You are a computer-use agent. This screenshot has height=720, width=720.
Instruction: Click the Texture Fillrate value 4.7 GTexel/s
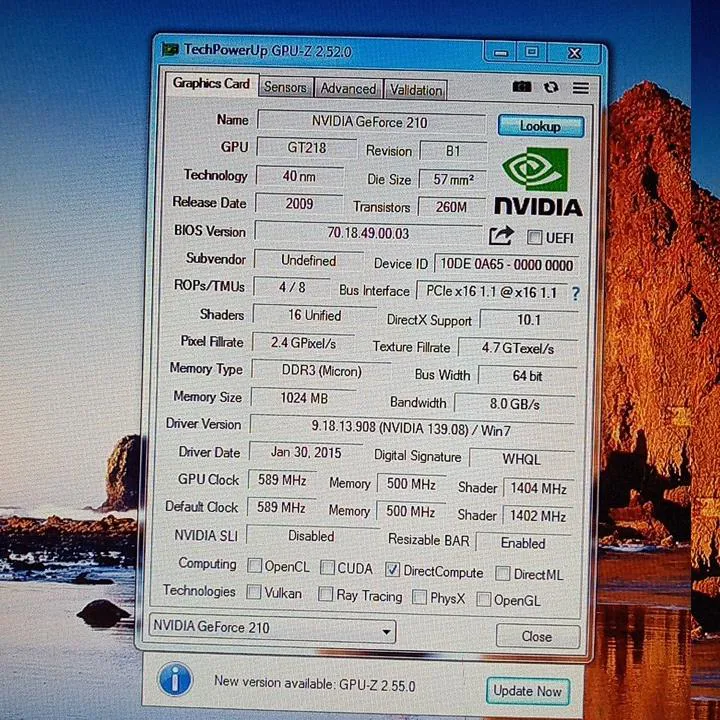pyautogui.click(x=518, y=349)
